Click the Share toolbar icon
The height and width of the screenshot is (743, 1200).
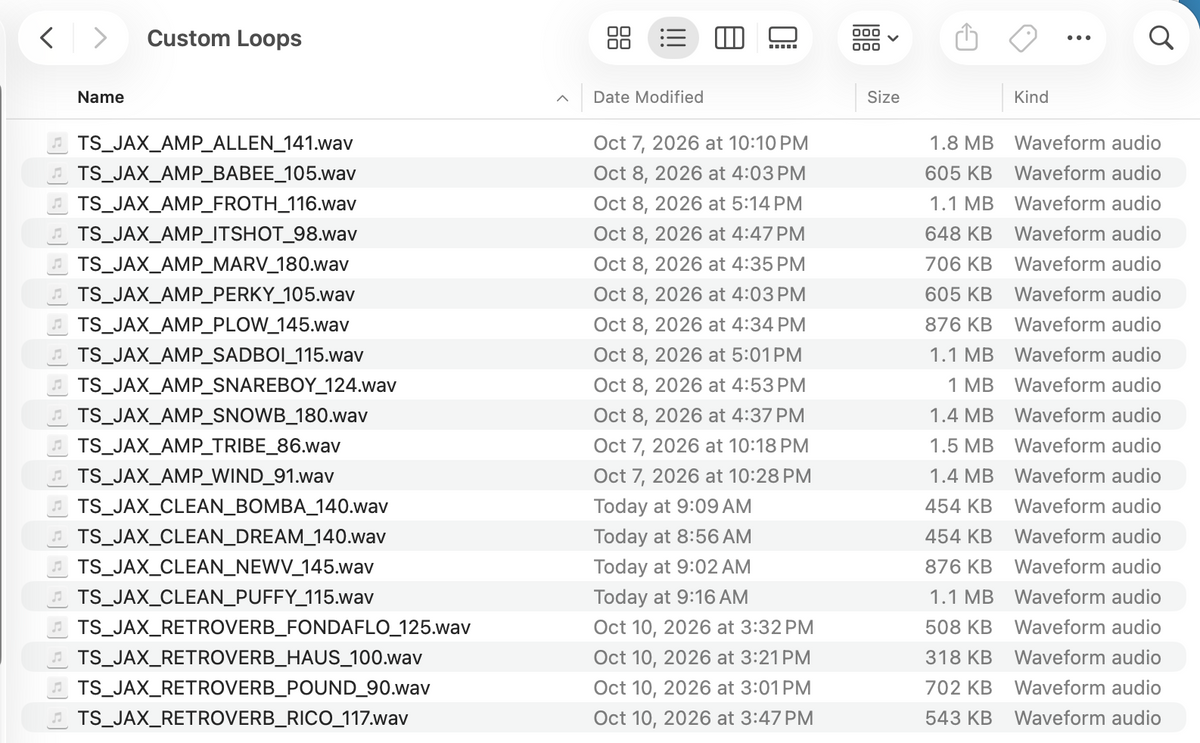pyautogui.click(x=966, y=38)
